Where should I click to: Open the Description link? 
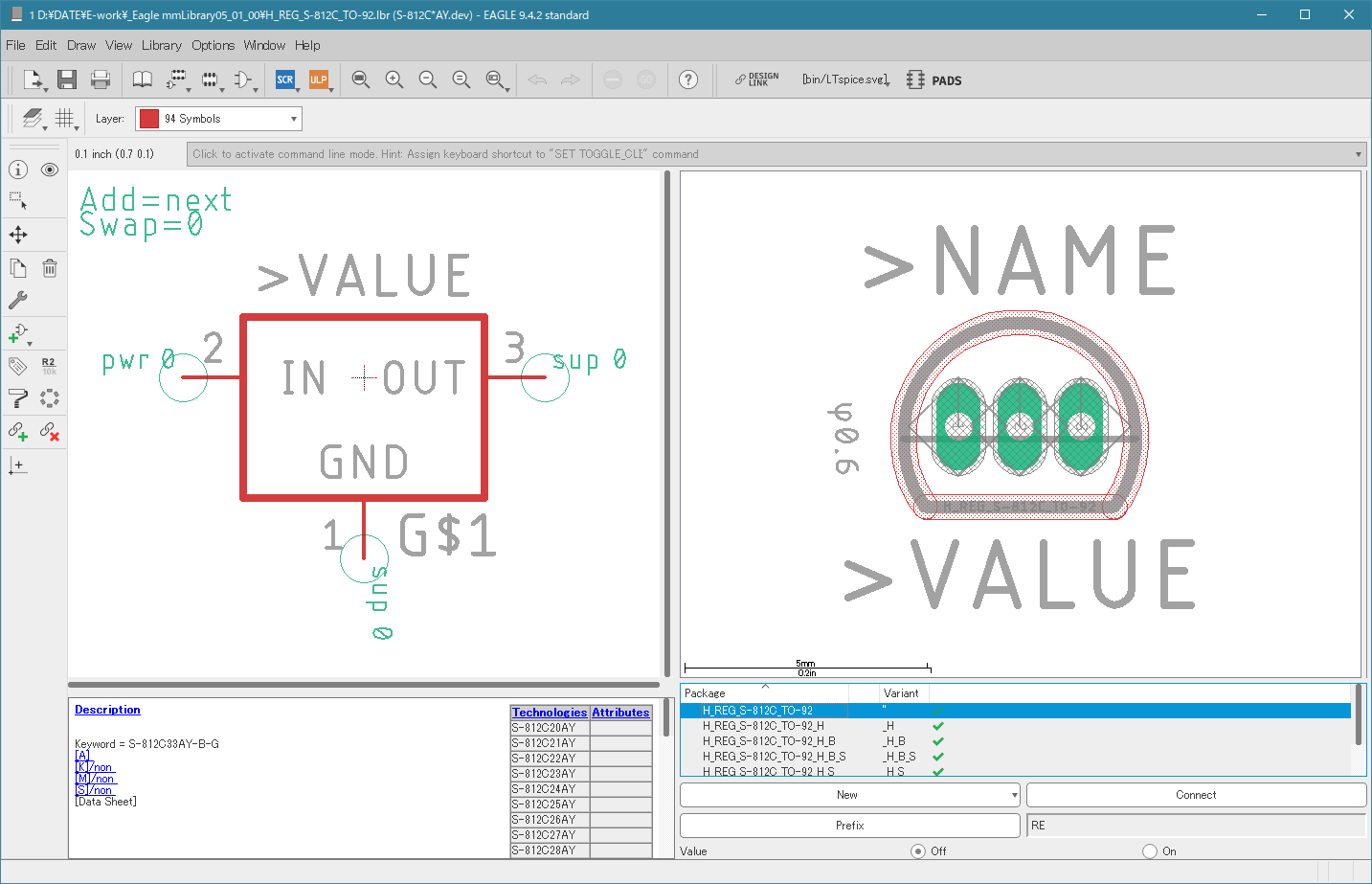click(107, 710)
